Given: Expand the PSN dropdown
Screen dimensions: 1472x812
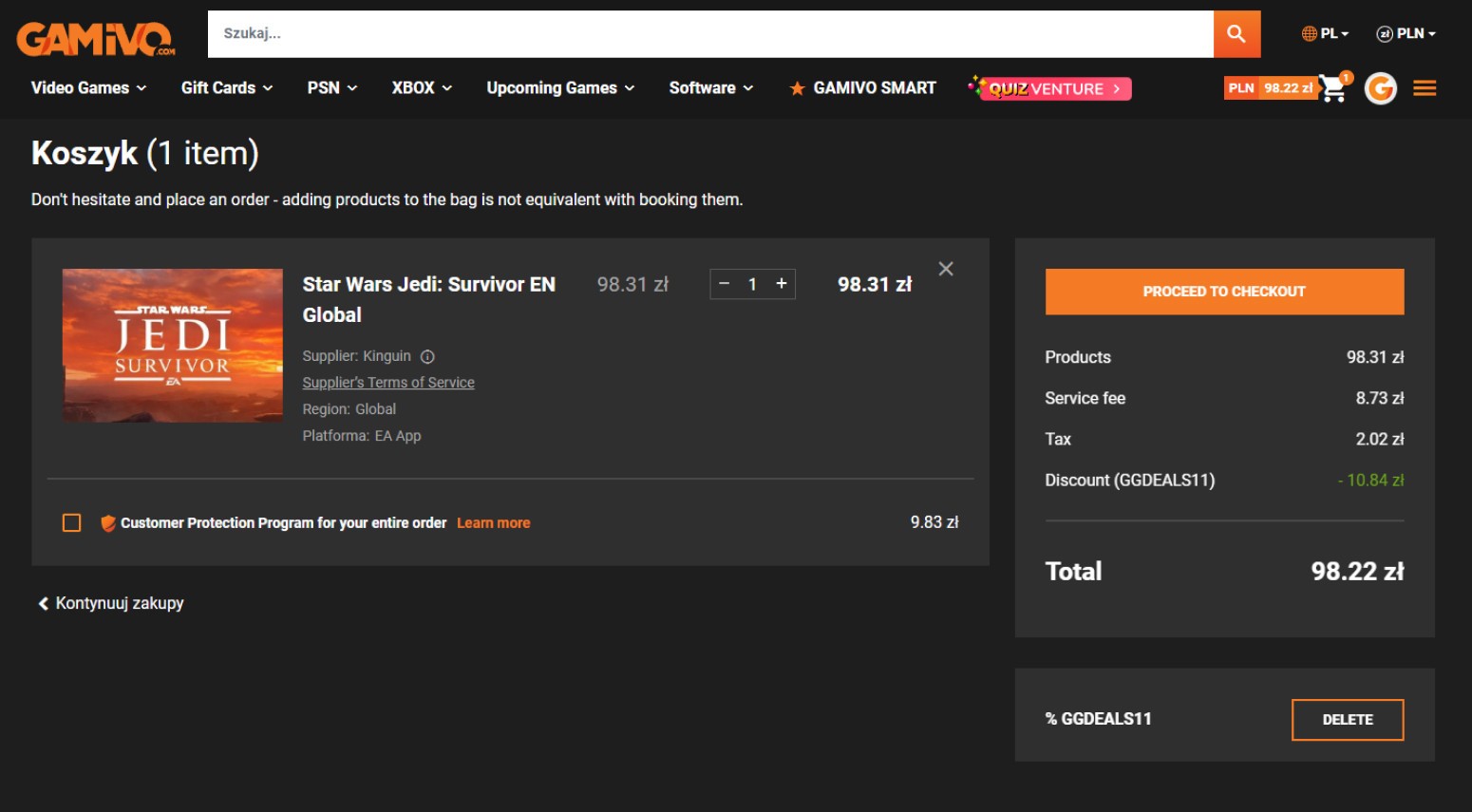Looking at the screenshot, I should pos(332,88).
